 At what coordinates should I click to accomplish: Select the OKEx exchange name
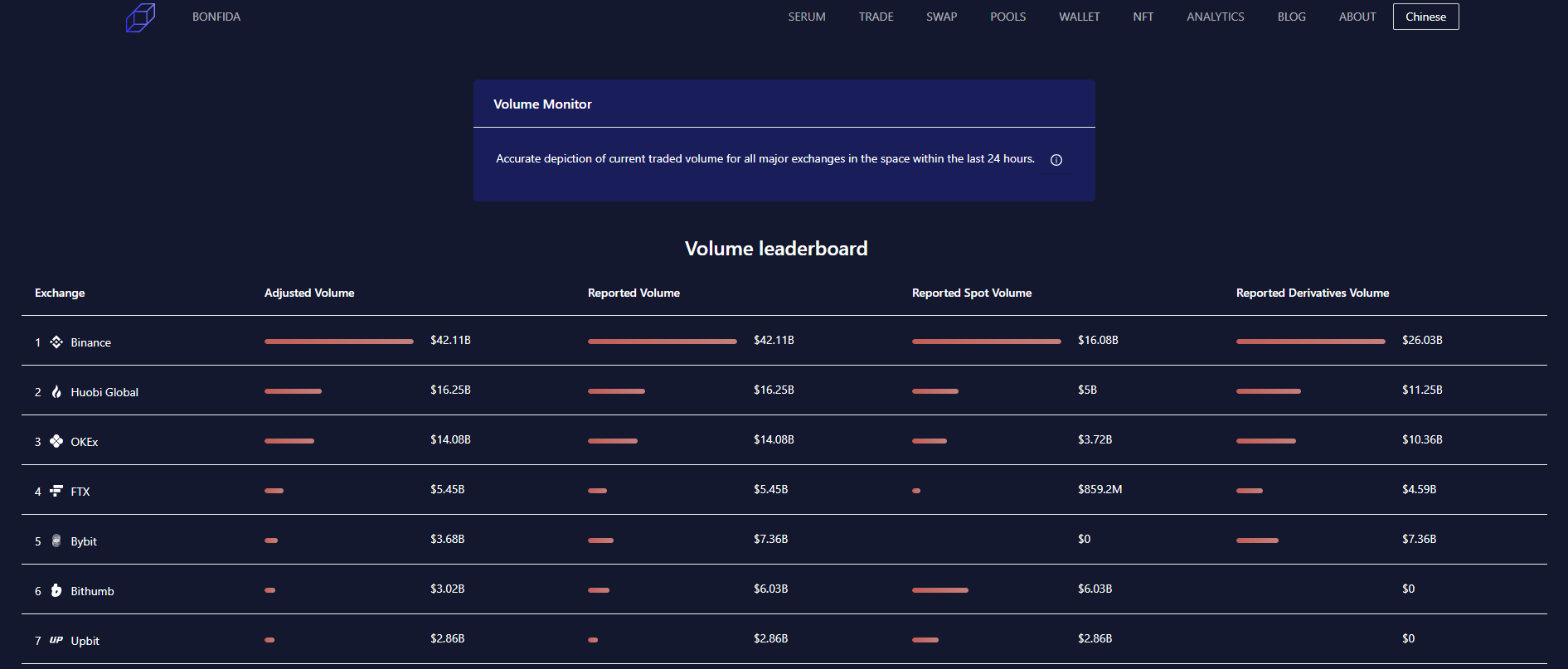point(85,442)
